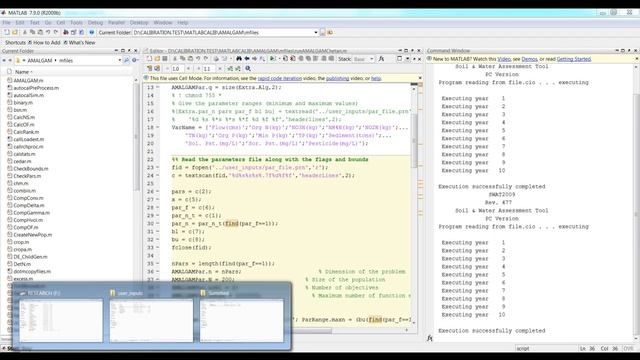The height and width of the screenshot is (360, 640).
Task: Magnifier icon at end of cell toolbar
Action: 248,69
